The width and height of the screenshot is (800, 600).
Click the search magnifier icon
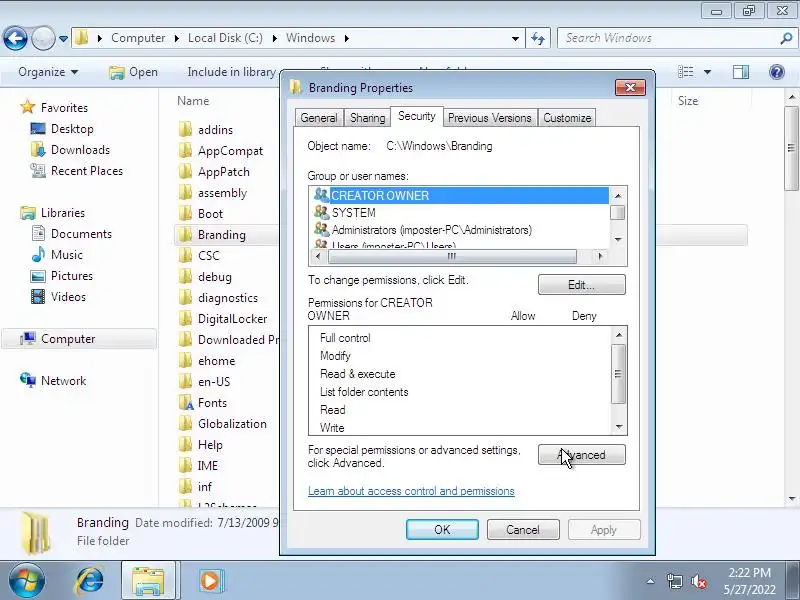[x=786, y=38]
